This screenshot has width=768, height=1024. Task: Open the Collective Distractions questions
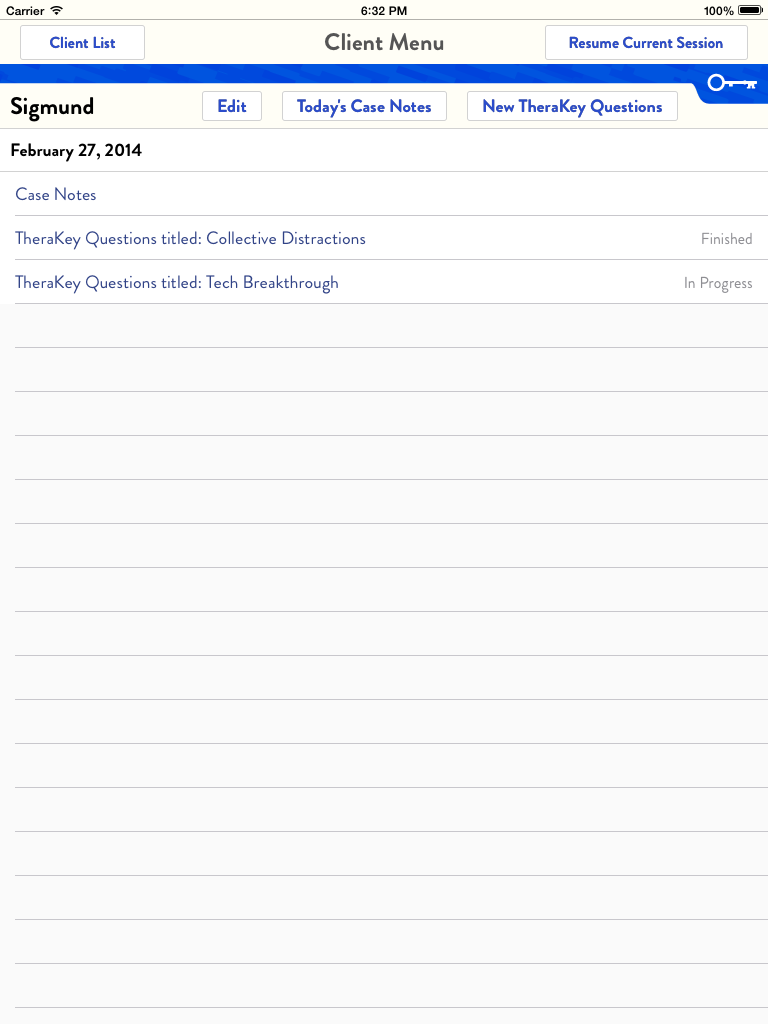190,239
